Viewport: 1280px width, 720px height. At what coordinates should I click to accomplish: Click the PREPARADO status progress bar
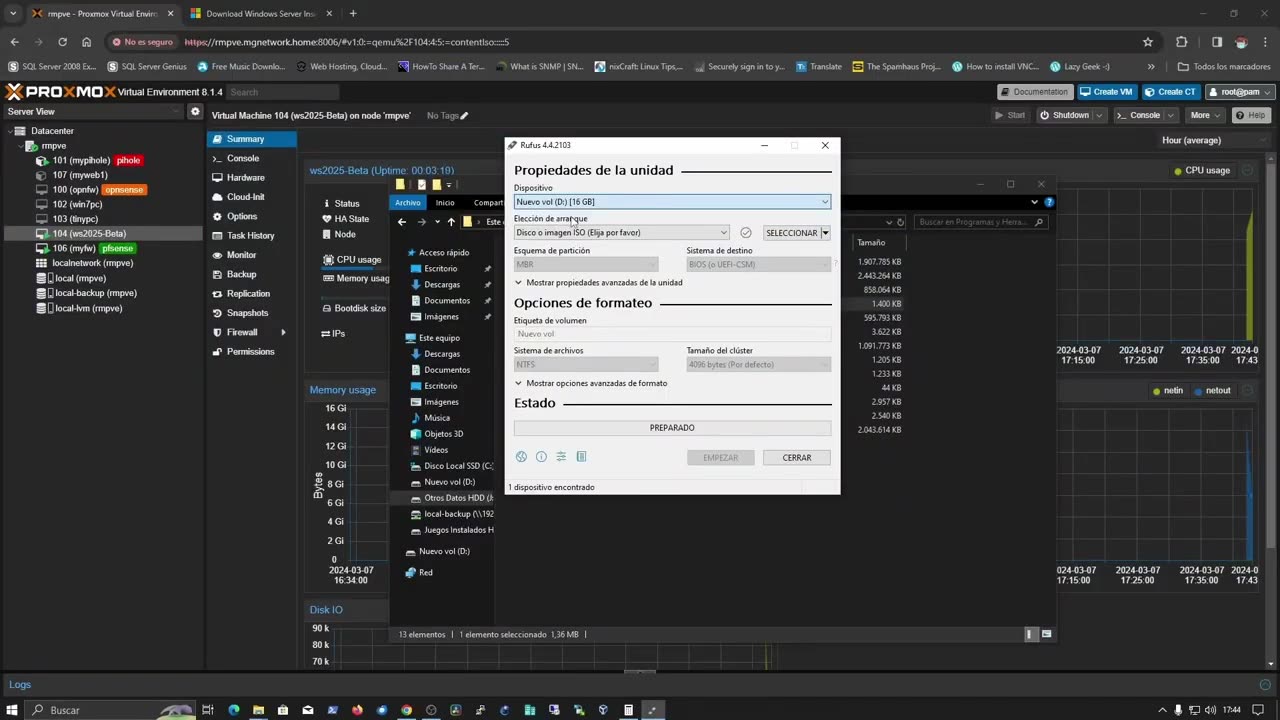tap(672, 428)
